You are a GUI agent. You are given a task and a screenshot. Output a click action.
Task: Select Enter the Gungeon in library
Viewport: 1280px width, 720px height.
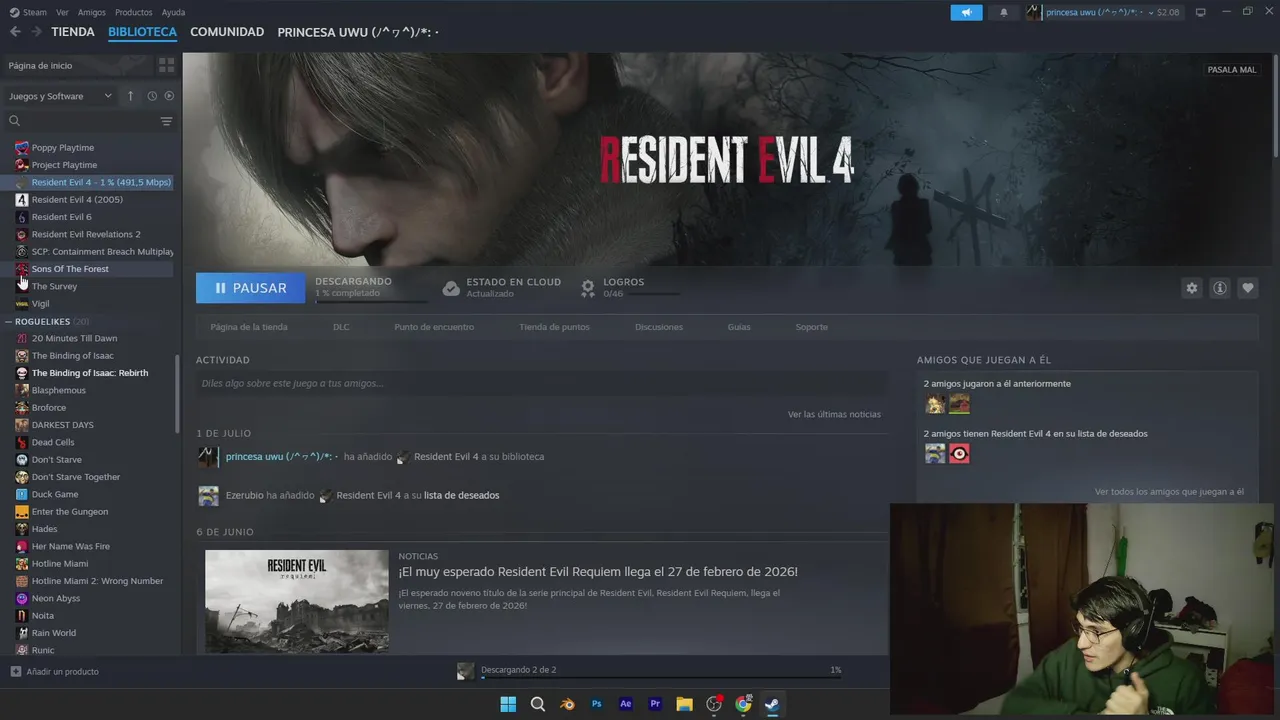[70, 512]
